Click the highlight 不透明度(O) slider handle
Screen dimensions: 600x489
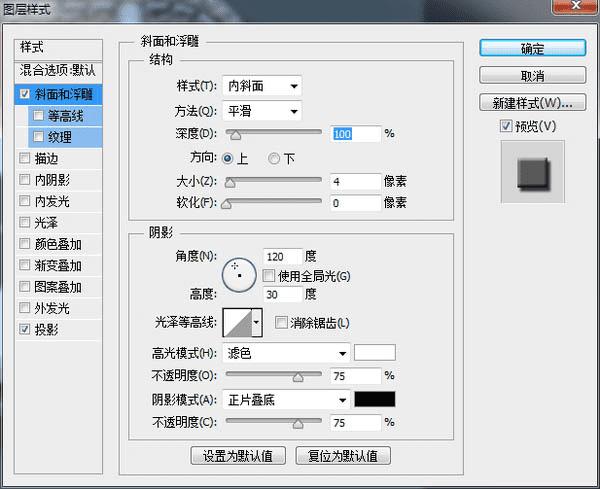298,377
